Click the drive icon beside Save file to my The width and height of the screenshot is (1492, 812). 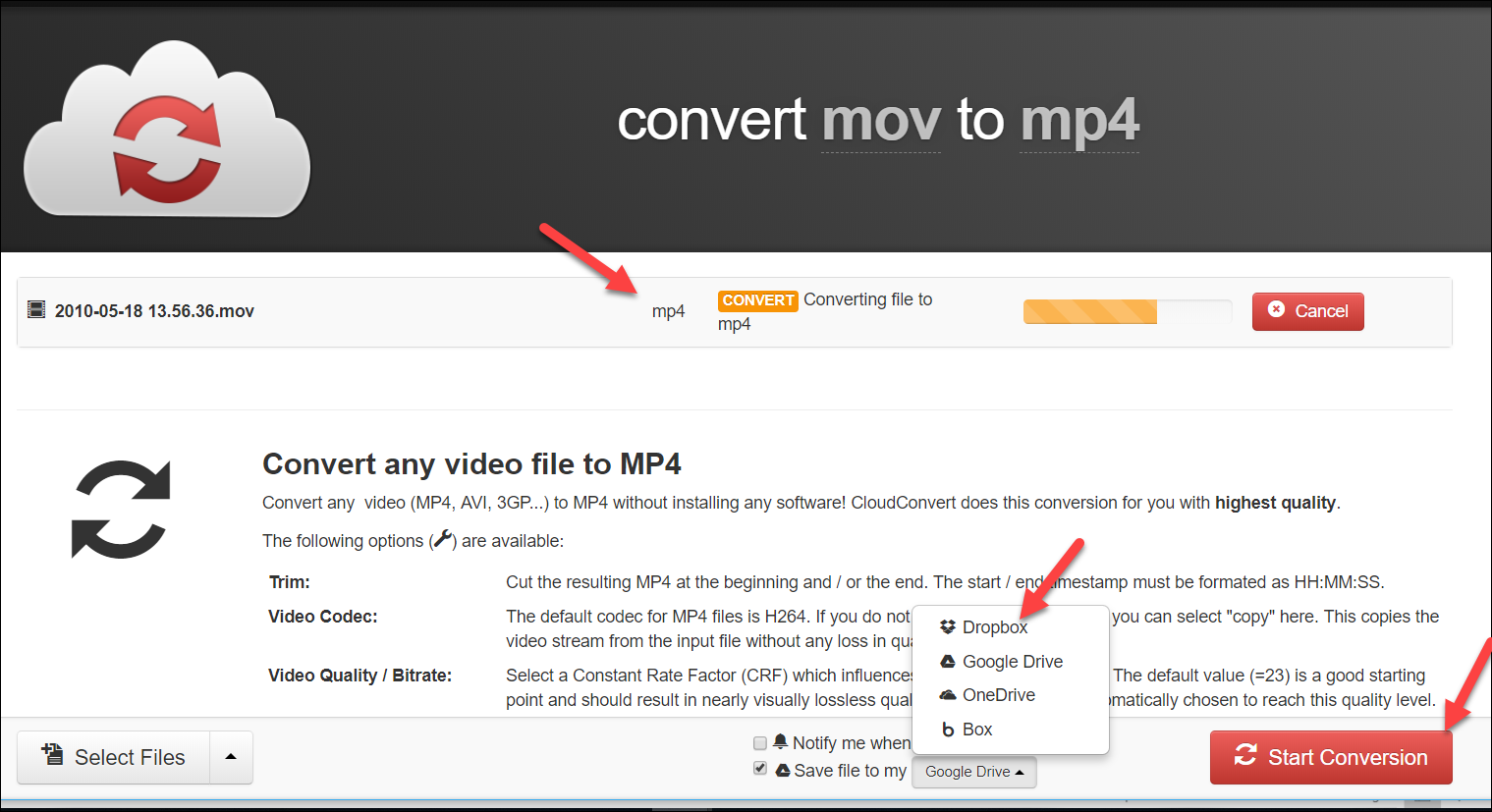pos(783,770)
